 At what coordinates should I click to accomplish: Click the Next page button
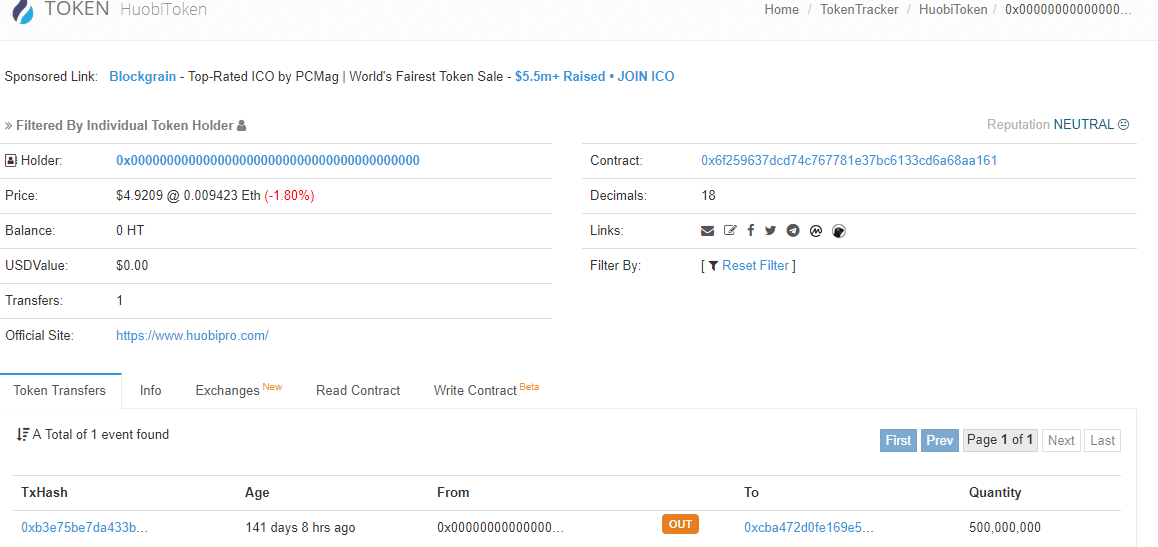[x=1061, y=441]
